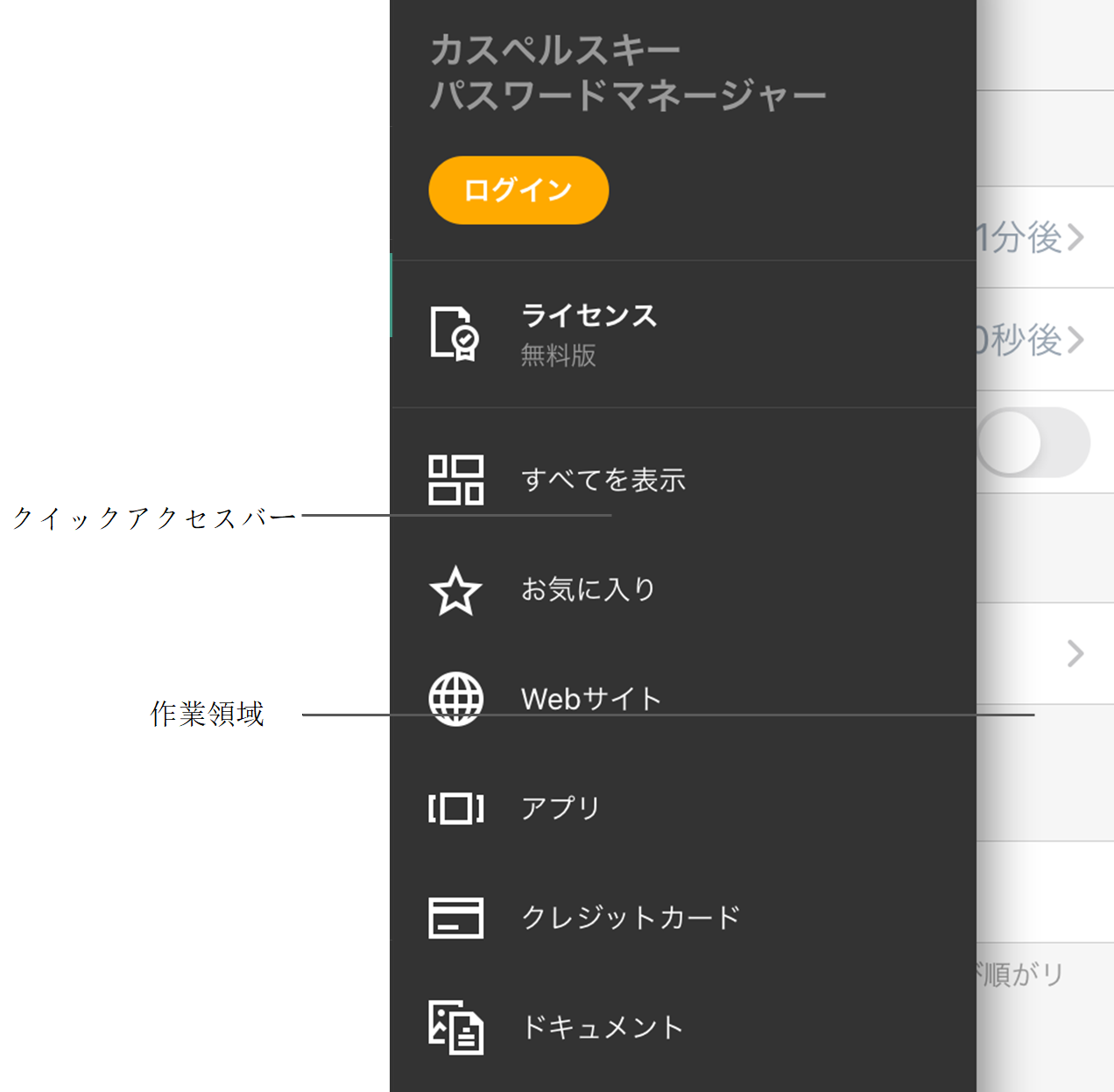Select すべてを表示 in the sidebar
This screenshot has width=1114, height=1092.
coord(603,480)
